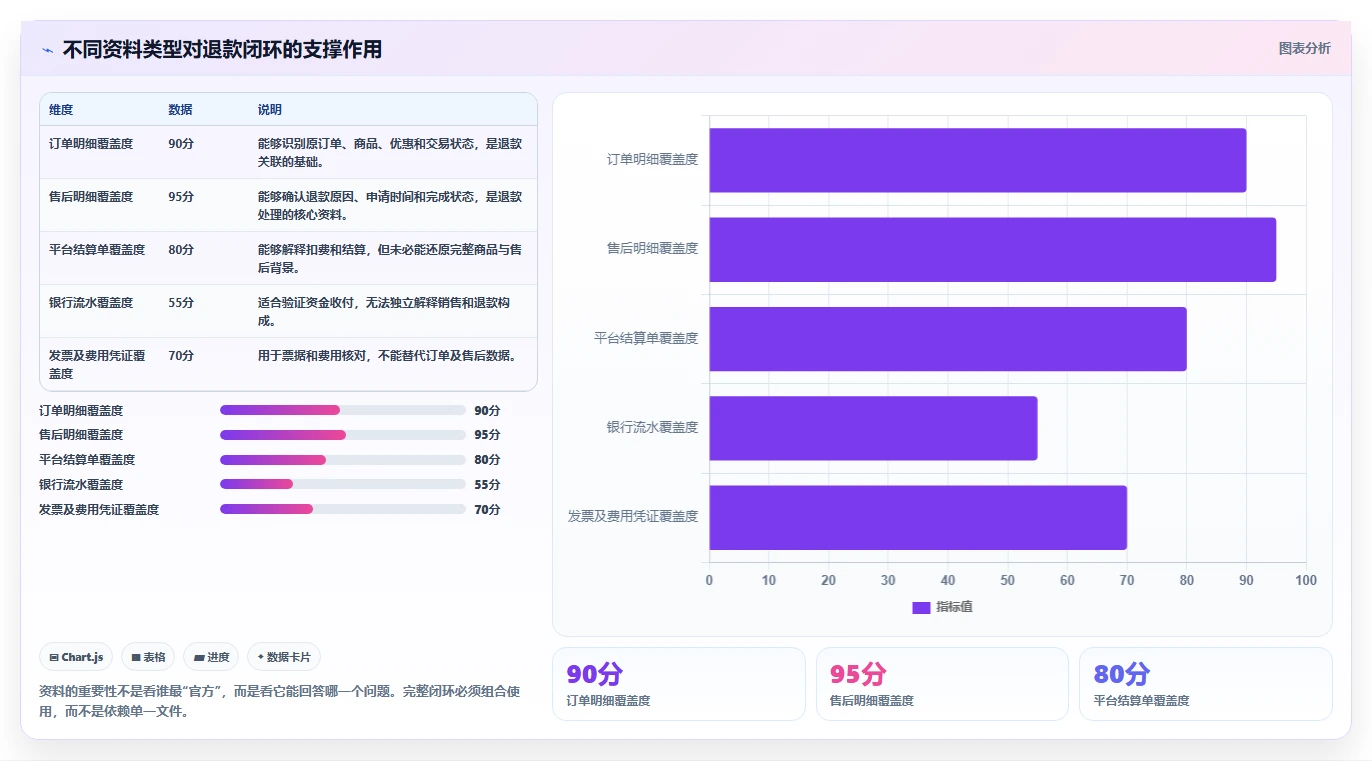The height and width of the screenshot is (761, 1372).
Task: Click the description starting 用于票据和费用核对
Action: click(387, 356)
